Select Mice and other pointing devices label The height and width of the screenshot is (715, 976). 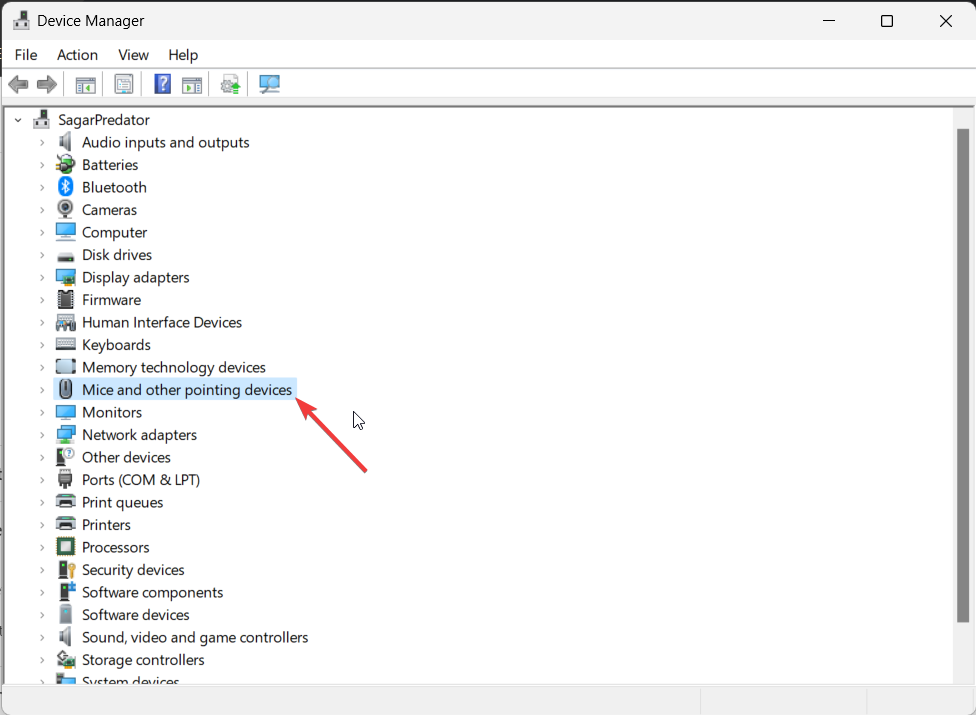(187, 390)
